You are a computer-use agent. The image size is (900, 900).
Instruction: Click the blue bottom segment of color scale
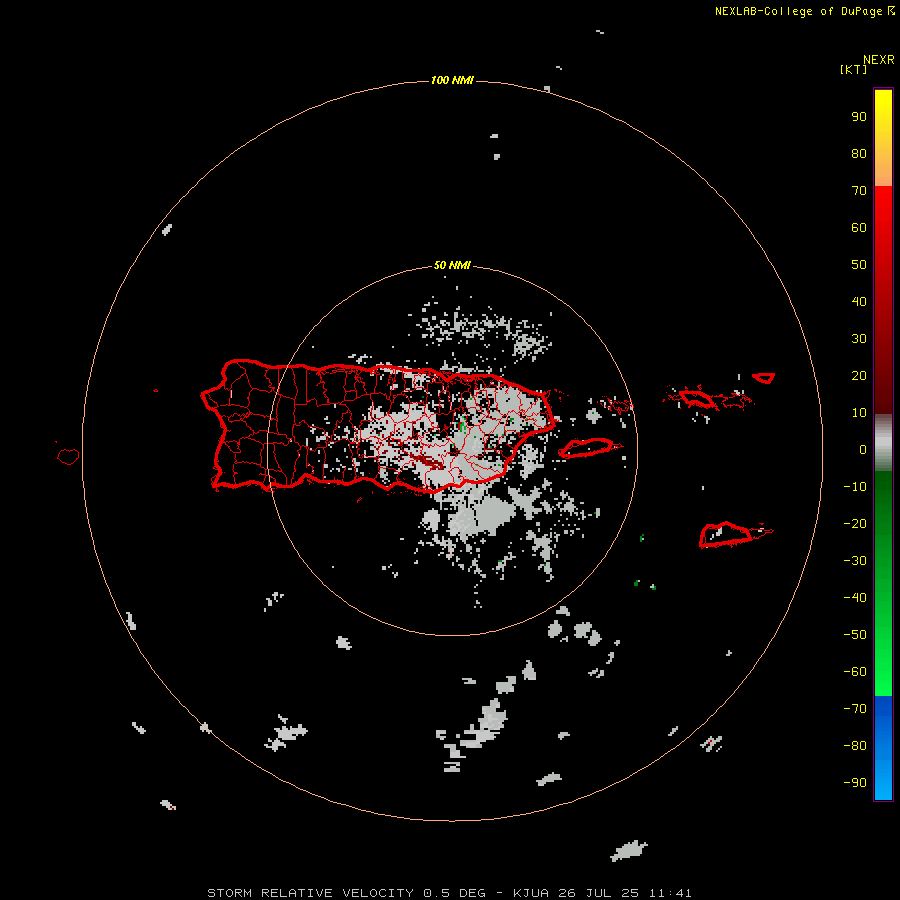883,748
